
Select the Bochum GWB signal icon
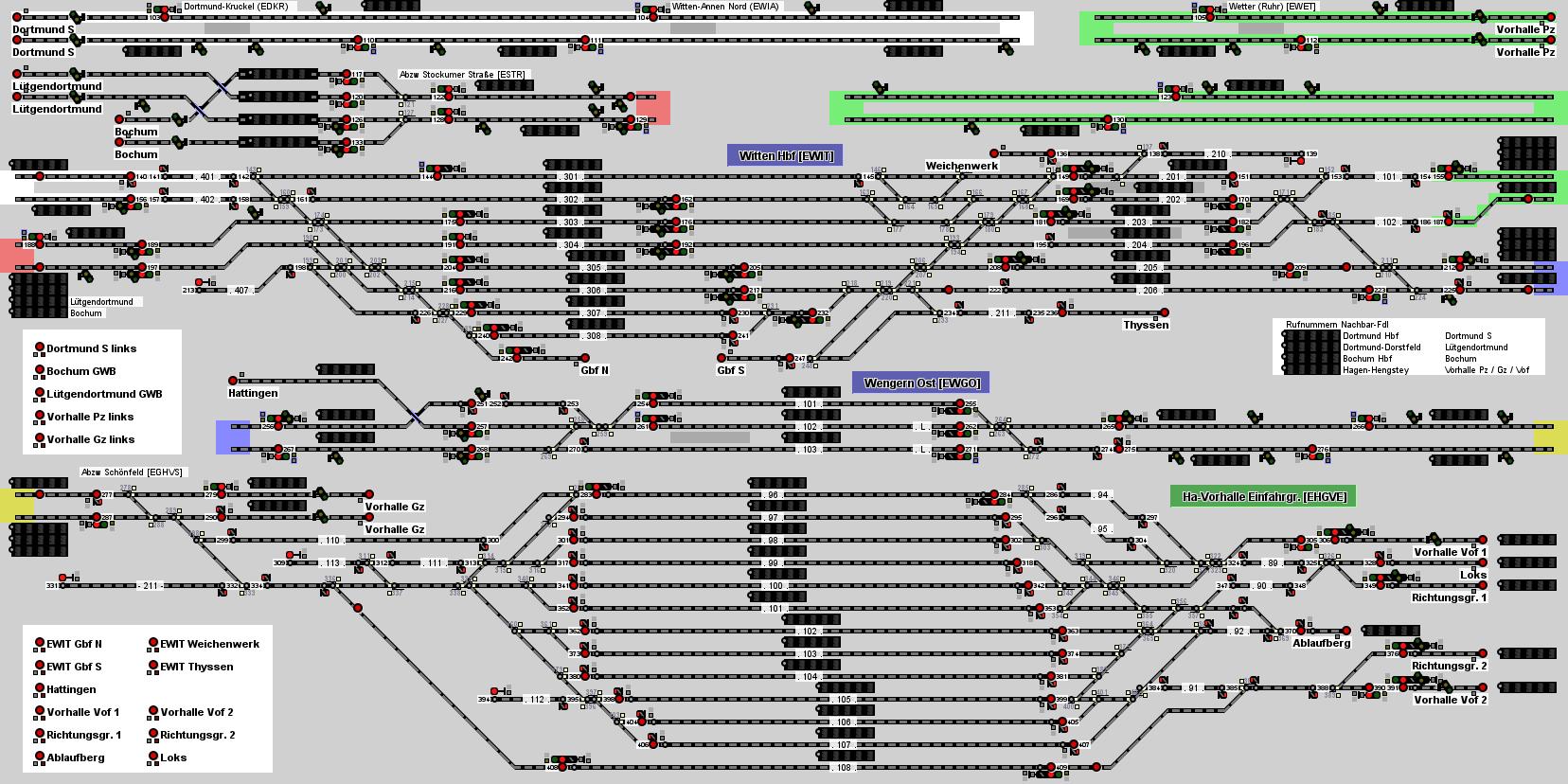pyautogui.click(x=40, y=371)
